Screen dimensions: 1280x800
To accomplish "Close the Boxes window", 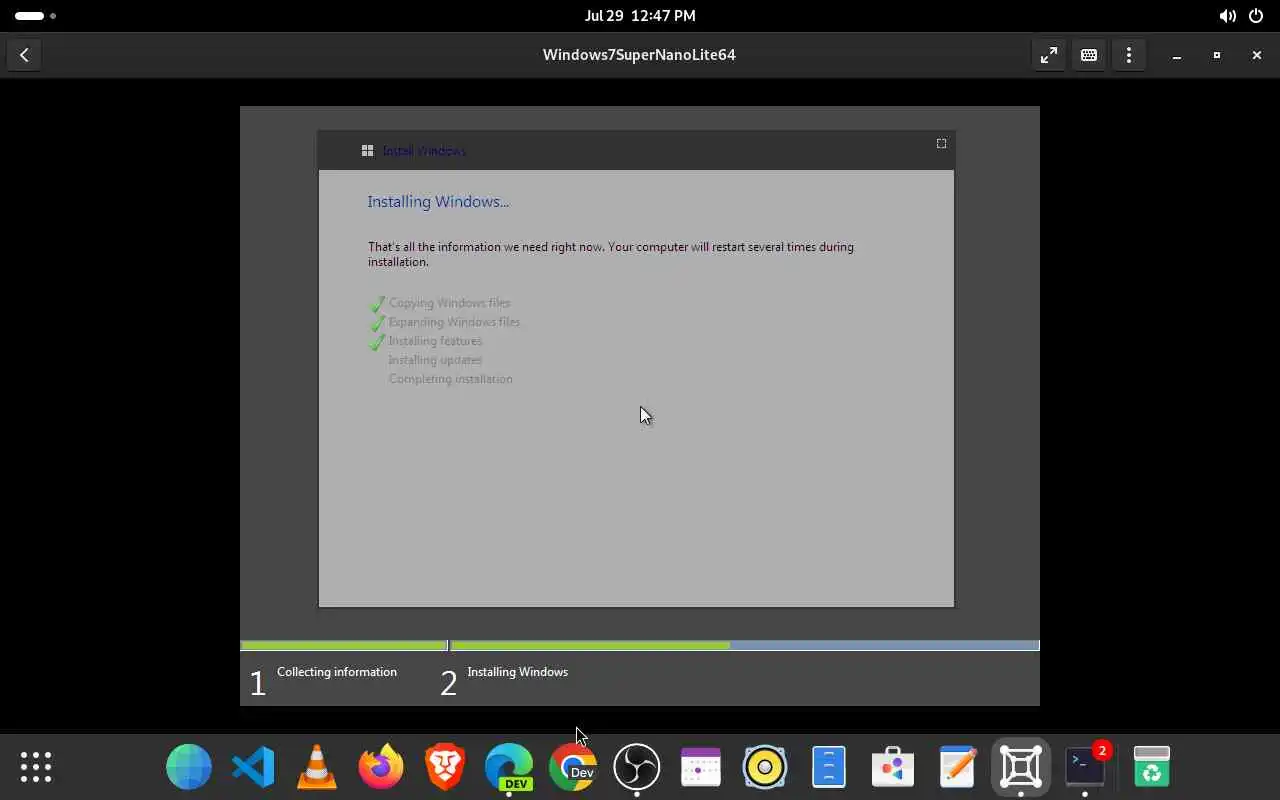I will coord(1257,55).
